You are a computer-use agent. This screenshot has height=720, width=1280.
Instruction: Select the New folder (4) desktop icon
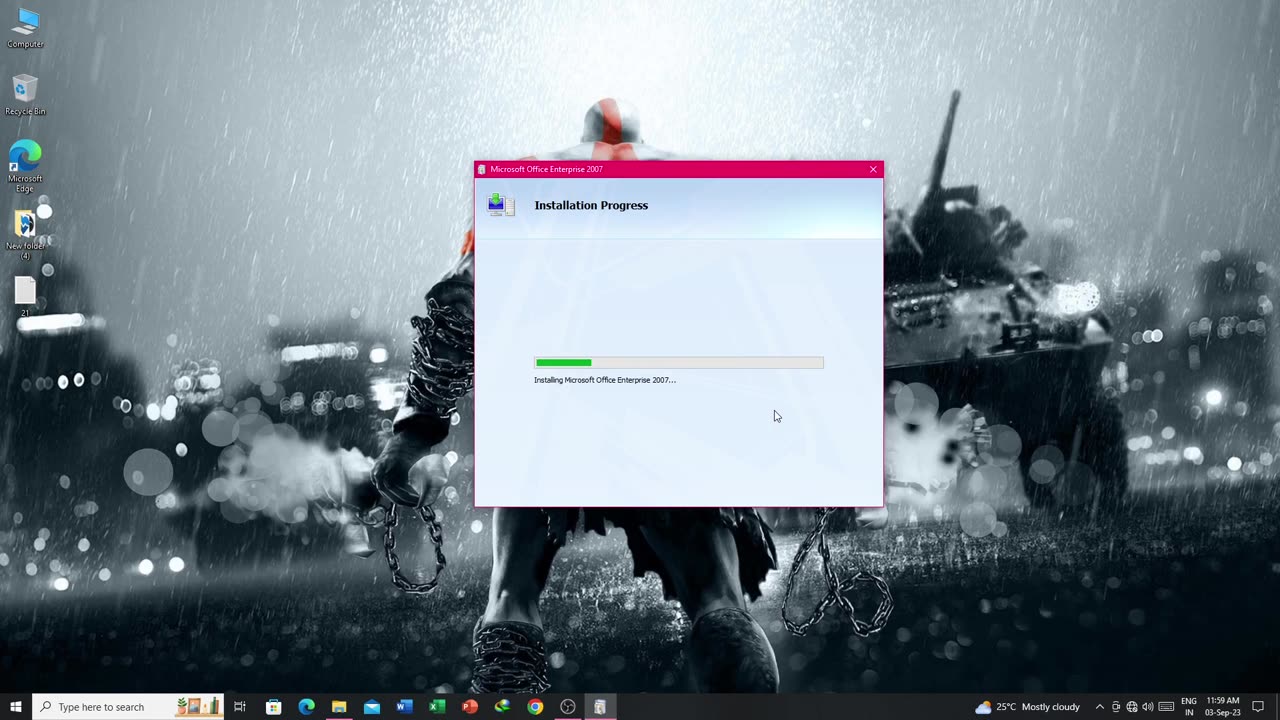click(x=25, y=234)
